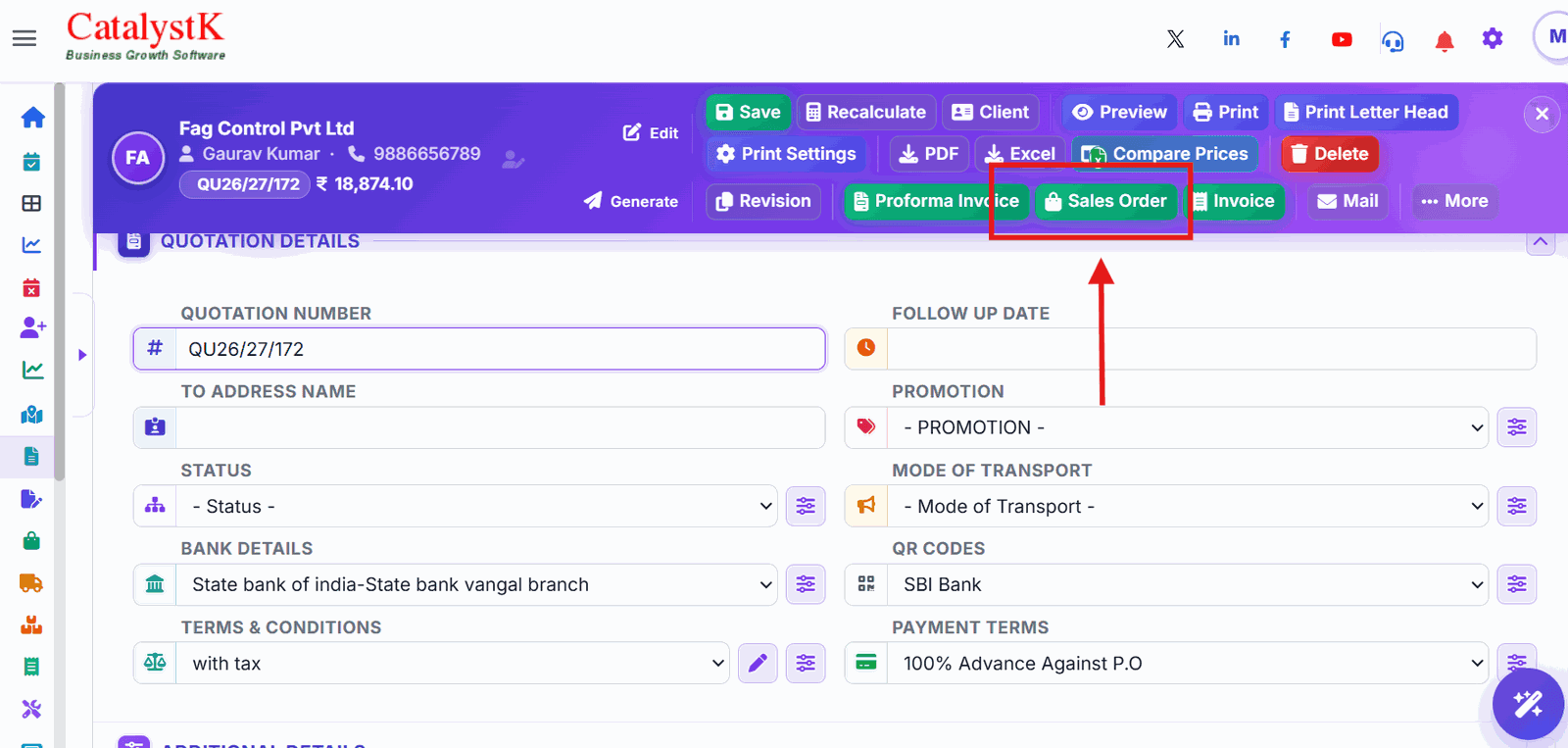Open the Facebook social link
The height and width of the screenshot is (748, 1568).
(1285, 39)
